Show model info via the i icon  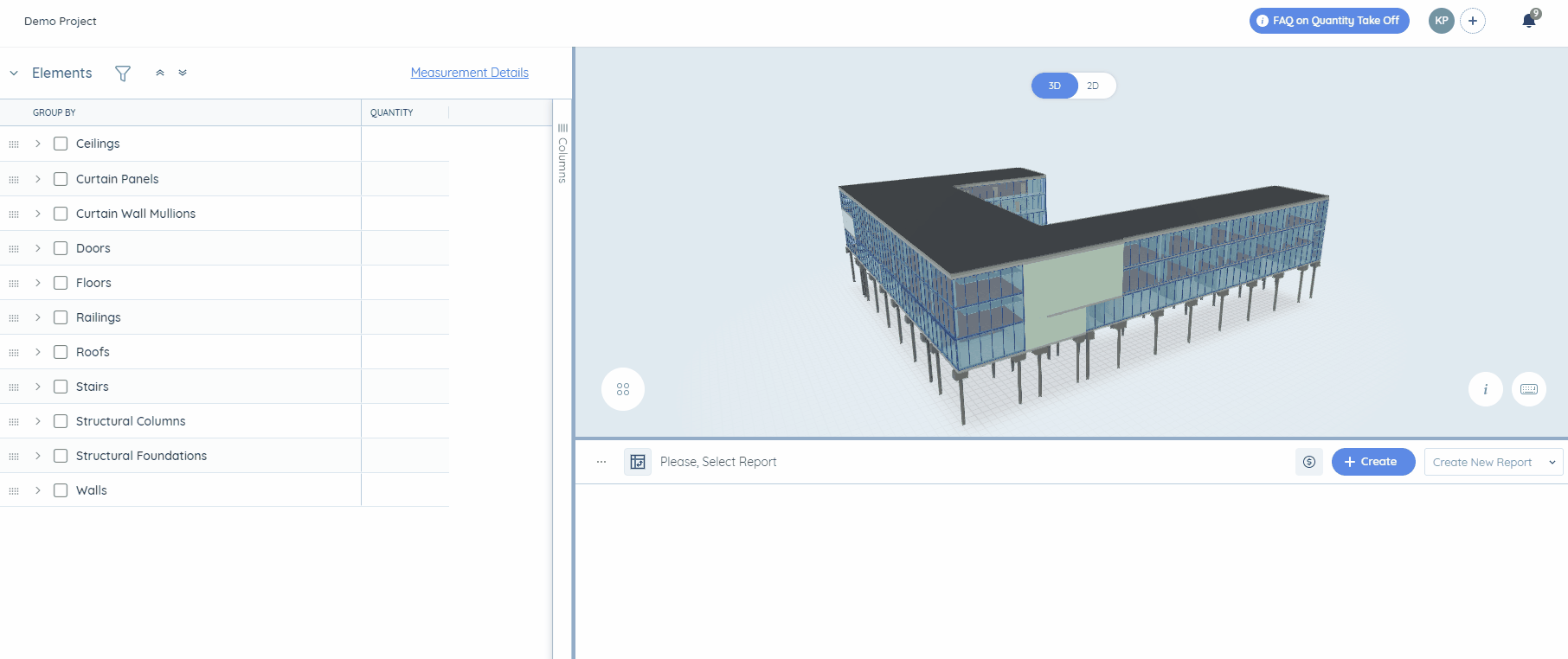tap(1486, 389)
